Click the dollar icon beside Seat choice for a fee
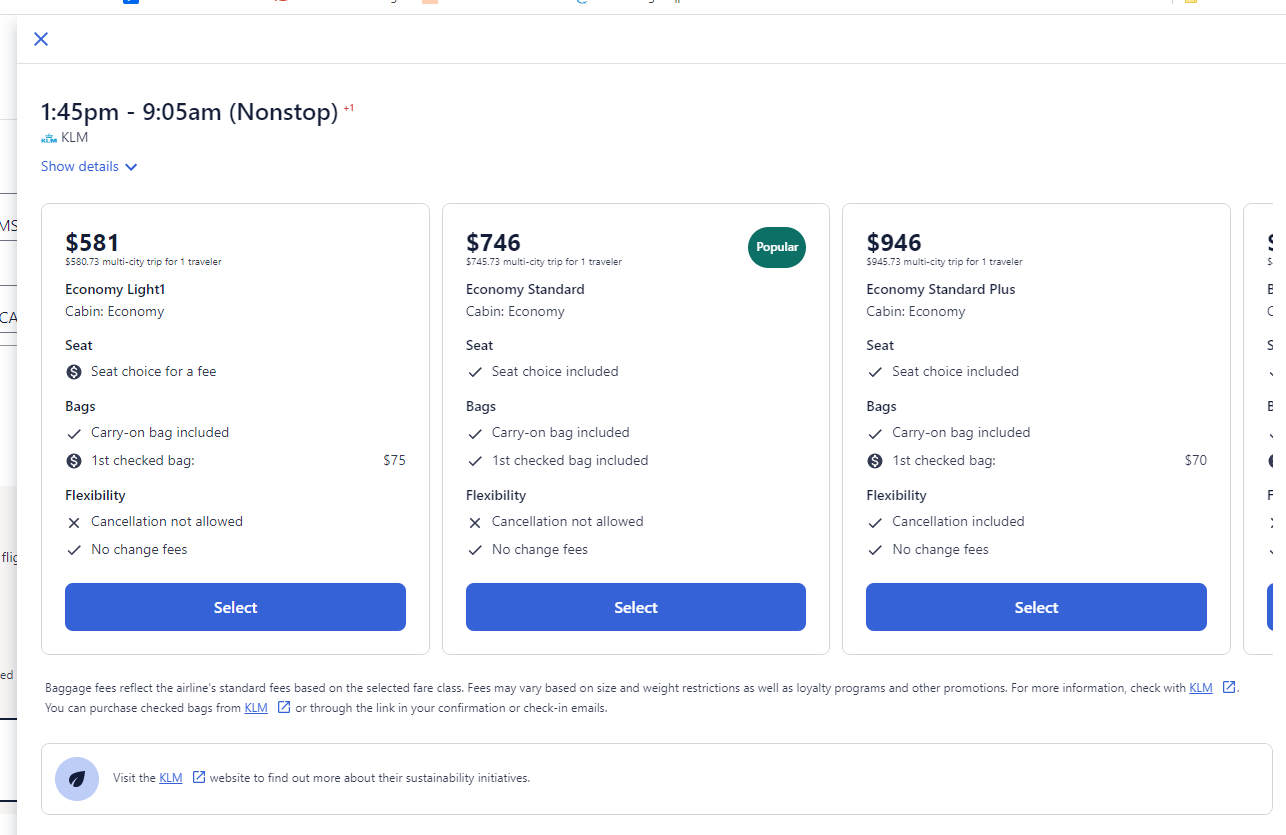 point(74,372)
